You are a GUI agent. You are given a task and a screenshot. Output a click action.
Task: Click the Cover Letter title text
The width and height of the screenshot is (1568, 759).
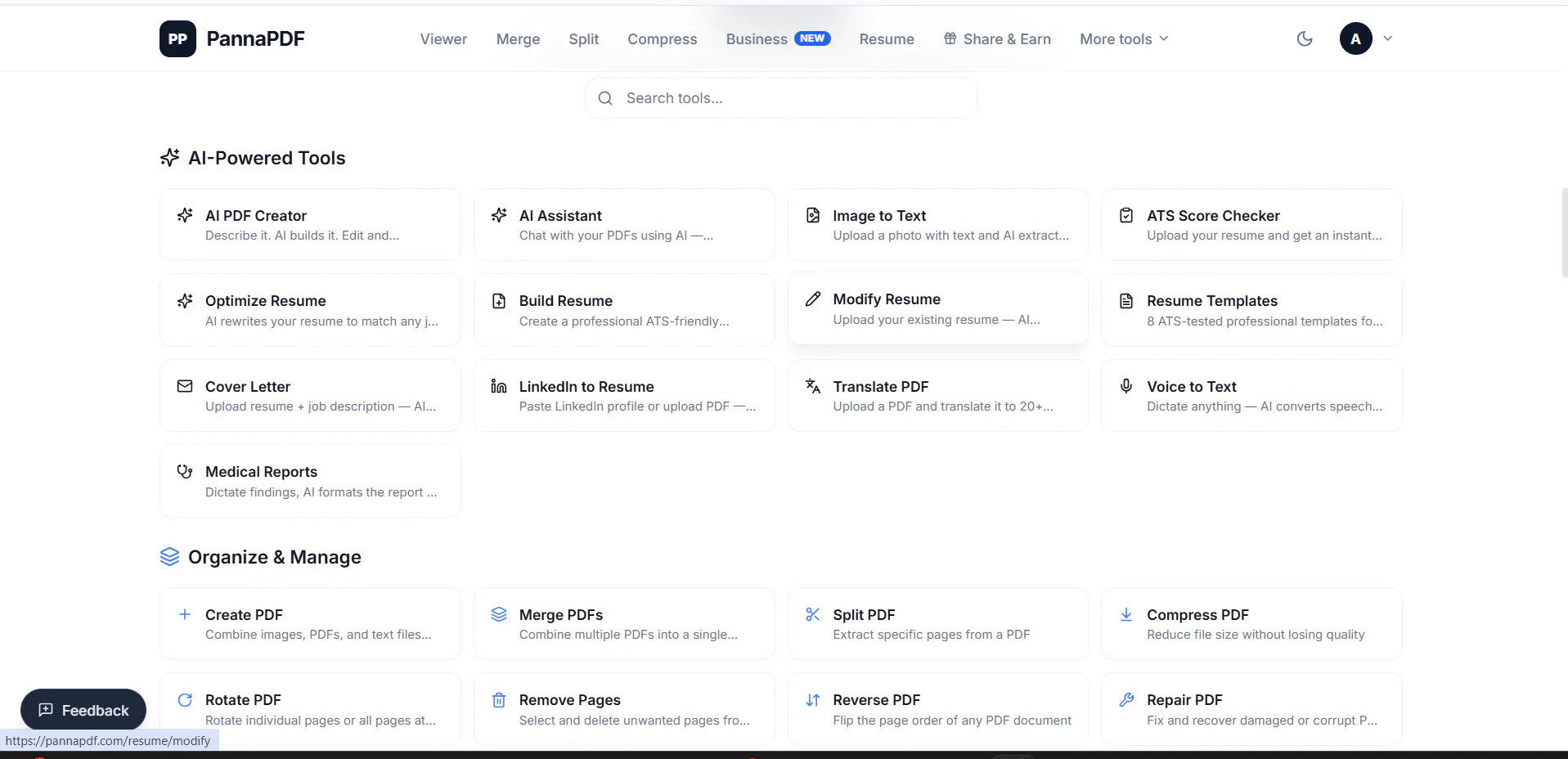point(248,387)
